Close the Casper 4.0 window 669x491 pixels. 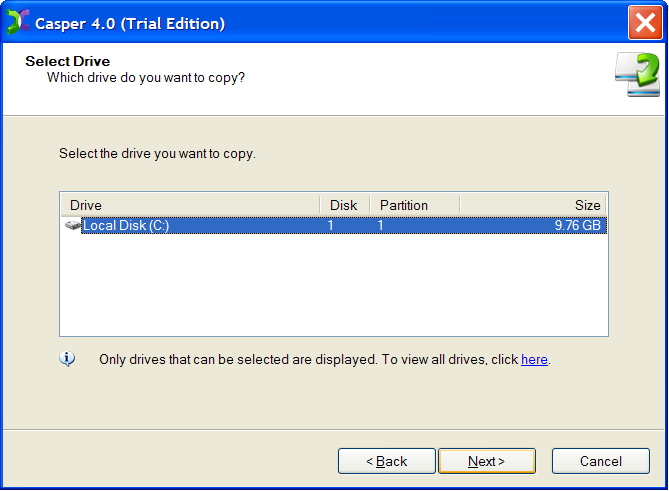(645, 23)
